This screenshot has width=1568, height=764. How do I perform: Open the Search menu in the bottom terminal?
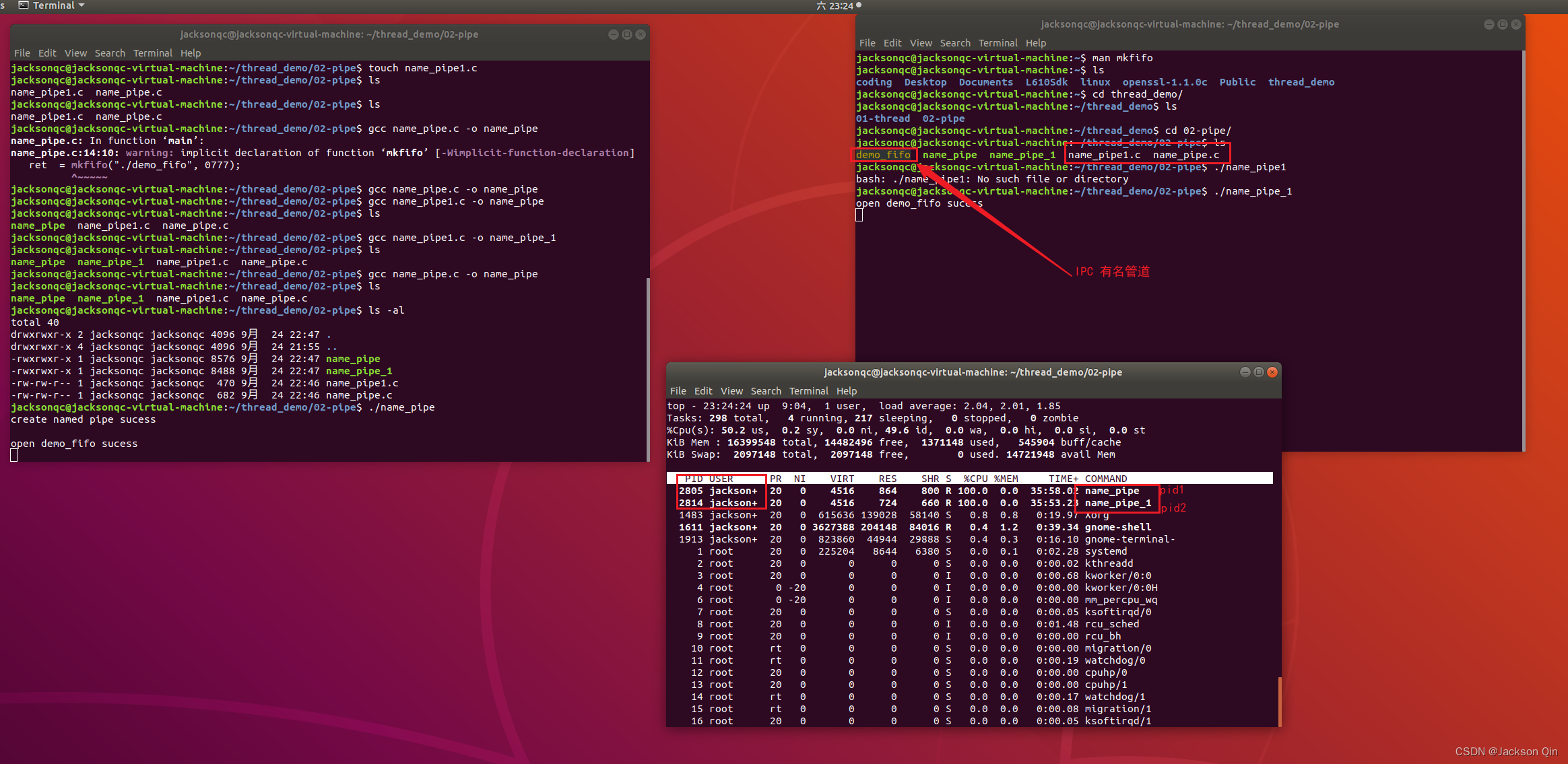tap(766, 391)
